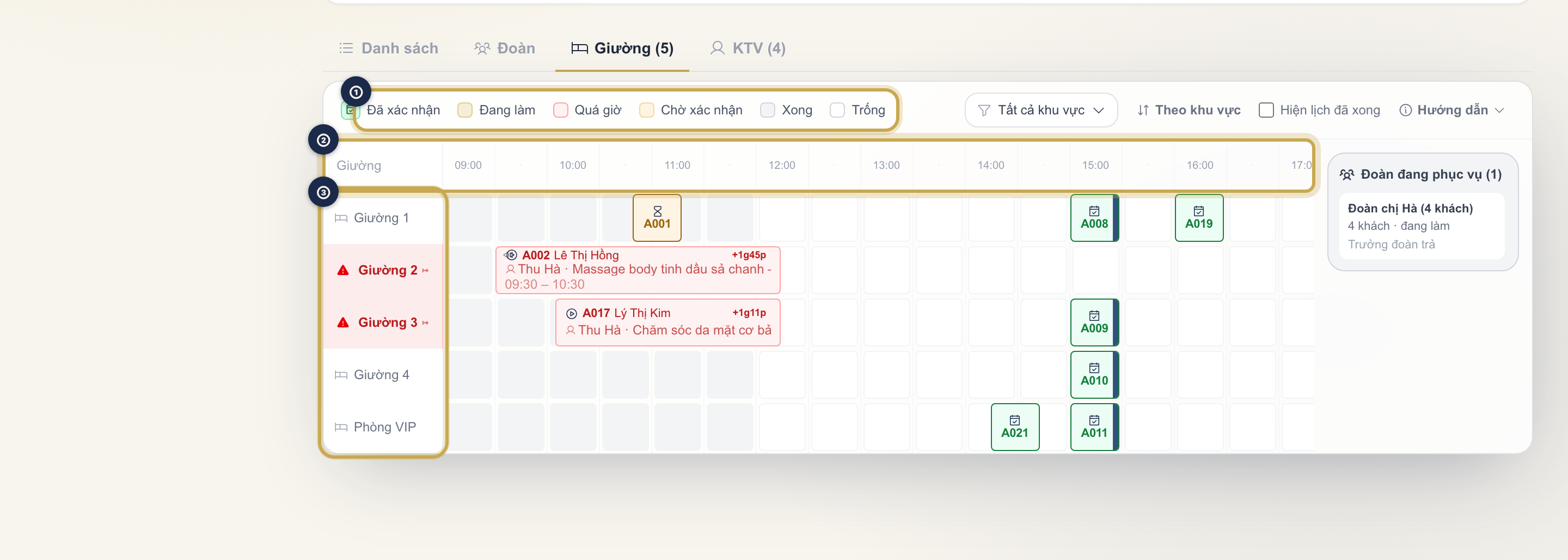This screenshot has width=1568, height=560.
Task: Click the info icon beside Hướng dẫn
Action: (1405, 110)
